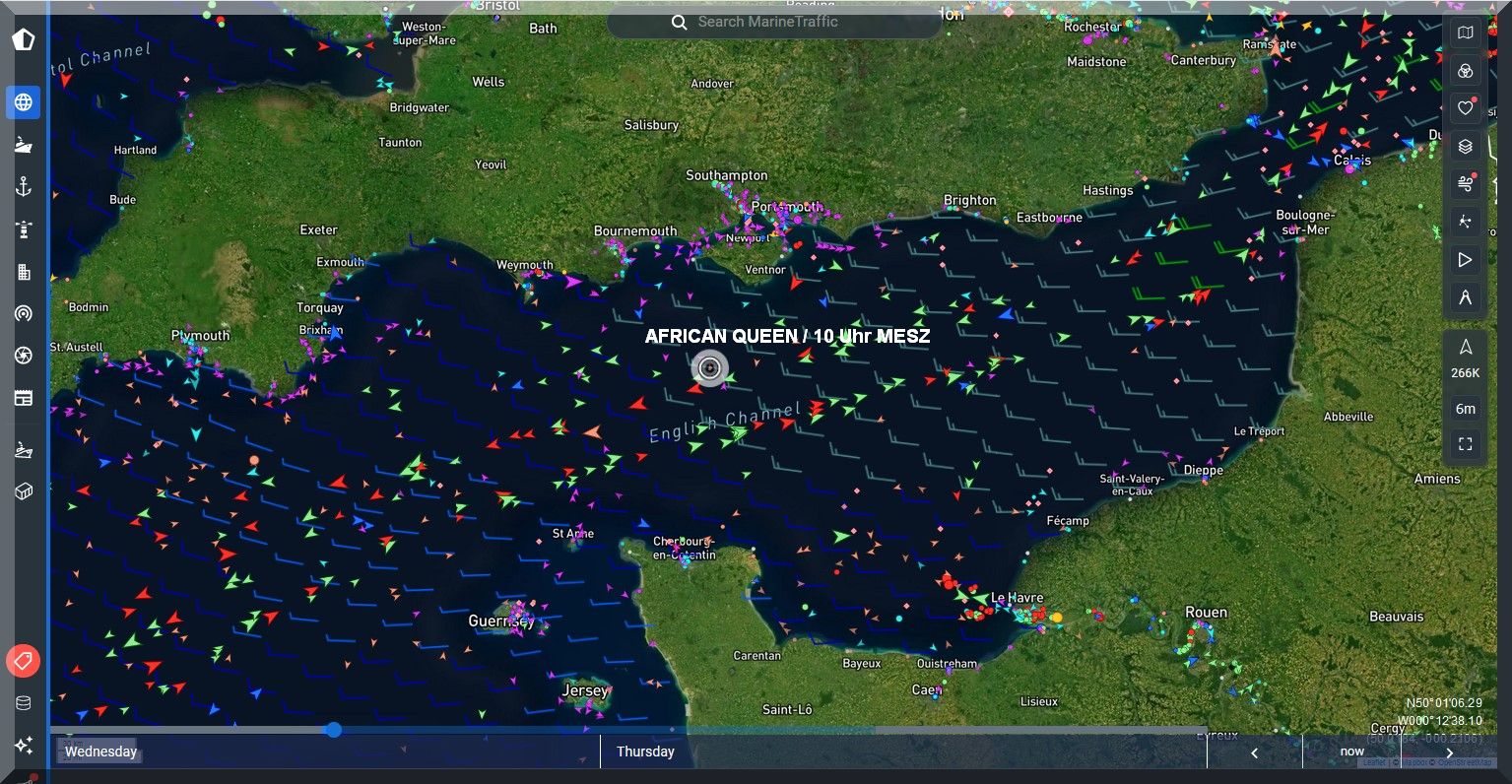This screenshot has height=784, width=1512.
Task: Toggle the map filters circles button
Action: tap(1465, 71)
